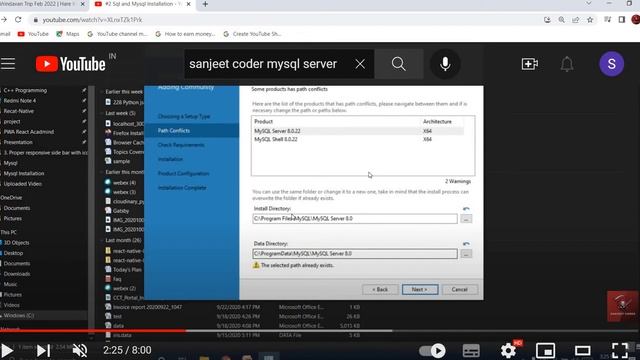Image resolution: width=640 pixels, height=360 pixels.
Task: Select Installation Complete step
Action: tap(182, 188)
